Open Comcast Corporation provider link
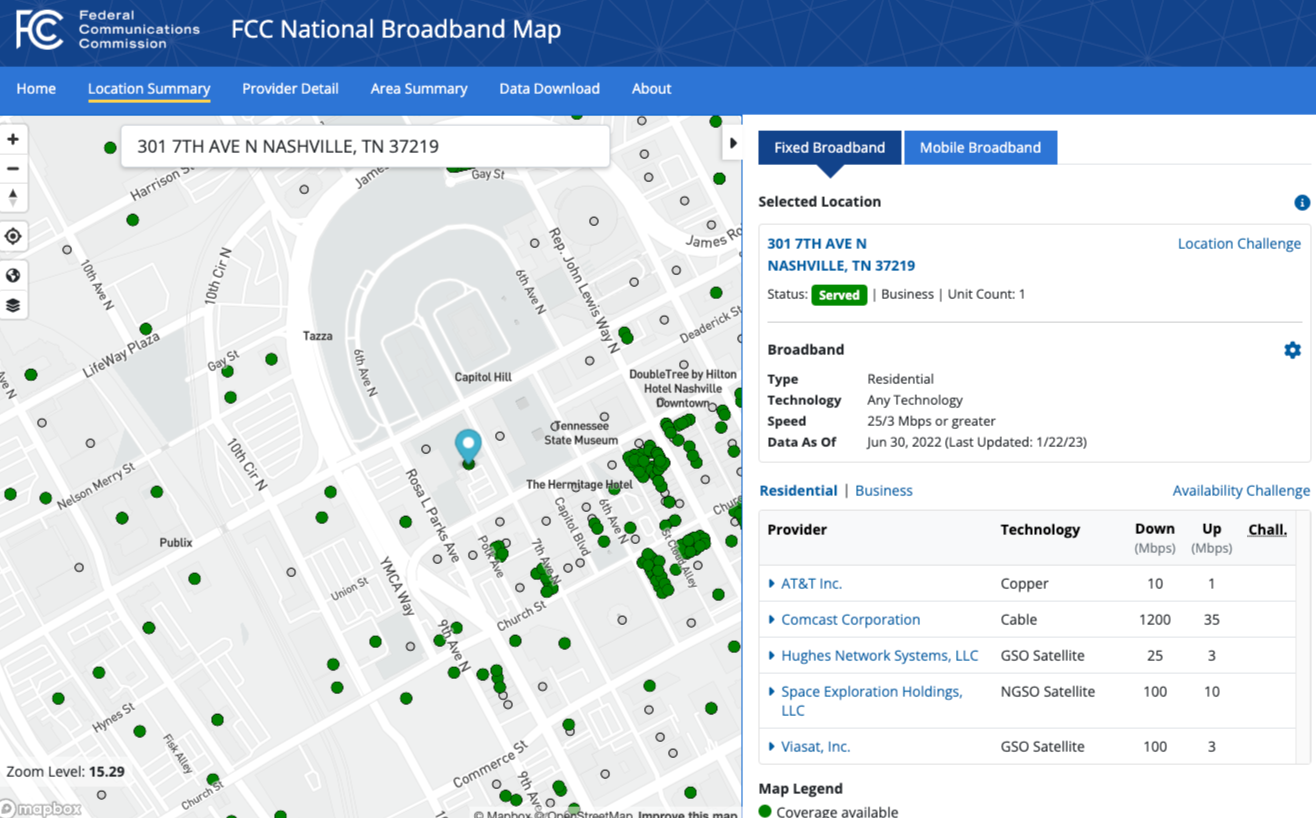This screenshot has height=818, width=1316. click(850, 620)
